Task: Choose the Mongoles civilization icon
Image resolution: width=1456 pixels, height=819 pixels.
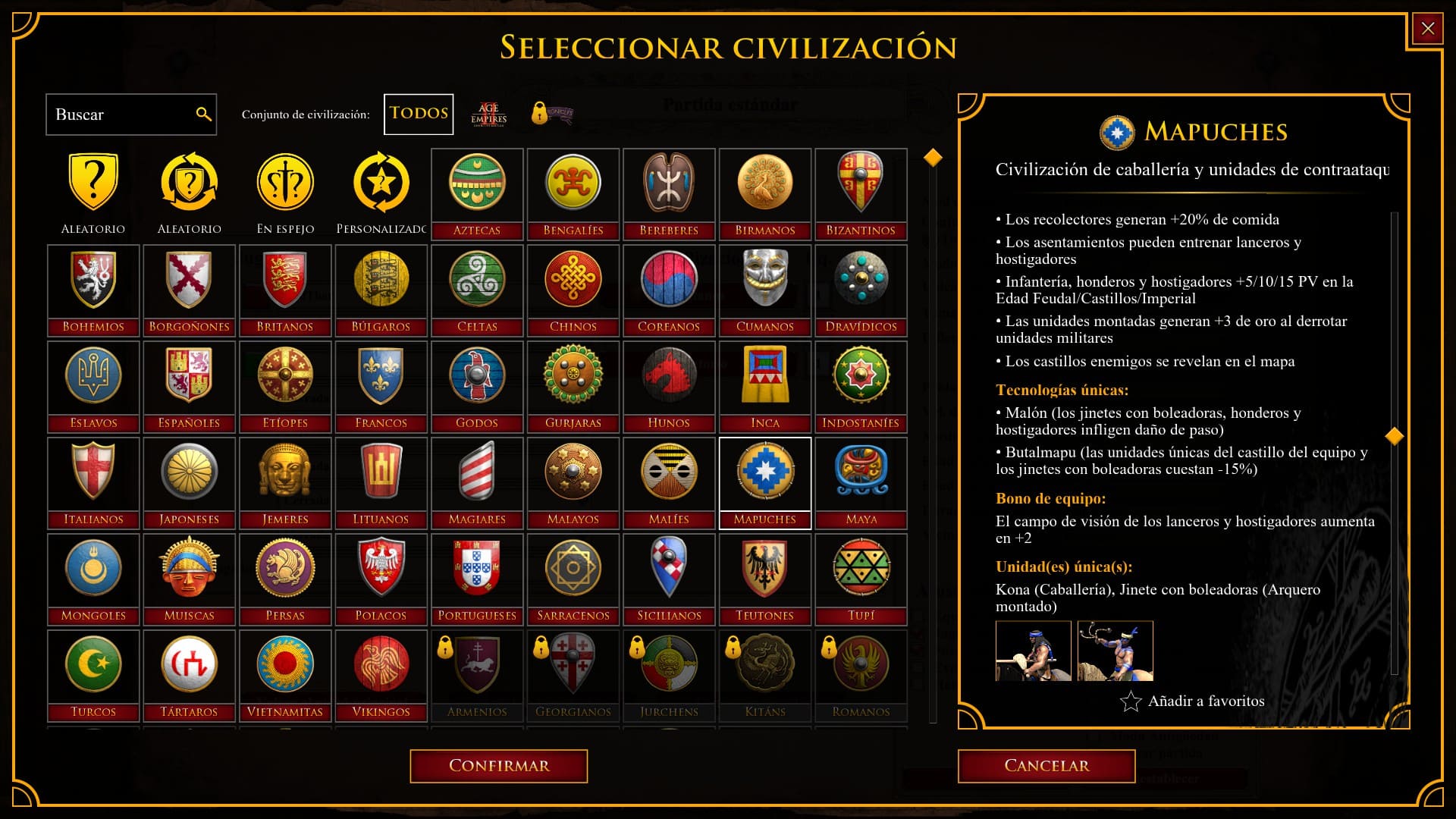Action: (x=93, y=579)
